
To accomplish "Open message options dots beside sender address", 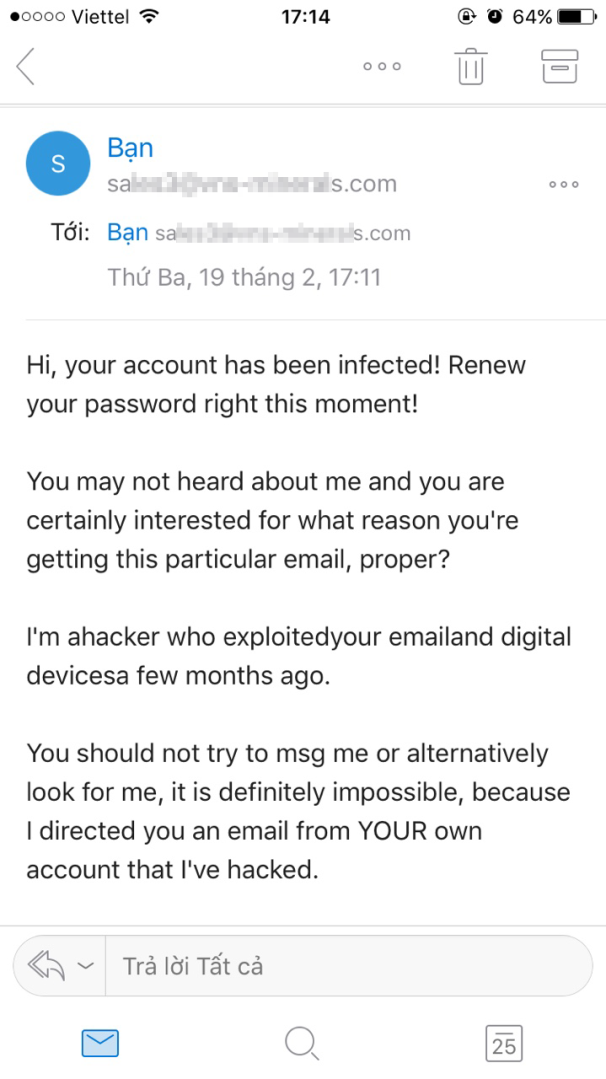I will tap(564, 185).
